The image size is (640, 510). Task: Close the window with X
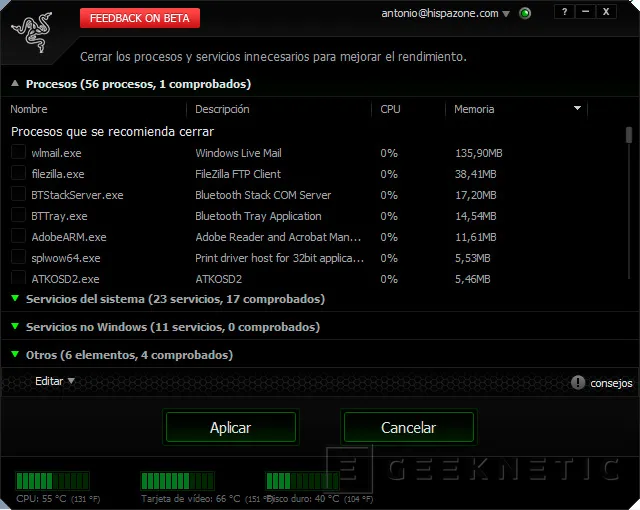[606, 12]
